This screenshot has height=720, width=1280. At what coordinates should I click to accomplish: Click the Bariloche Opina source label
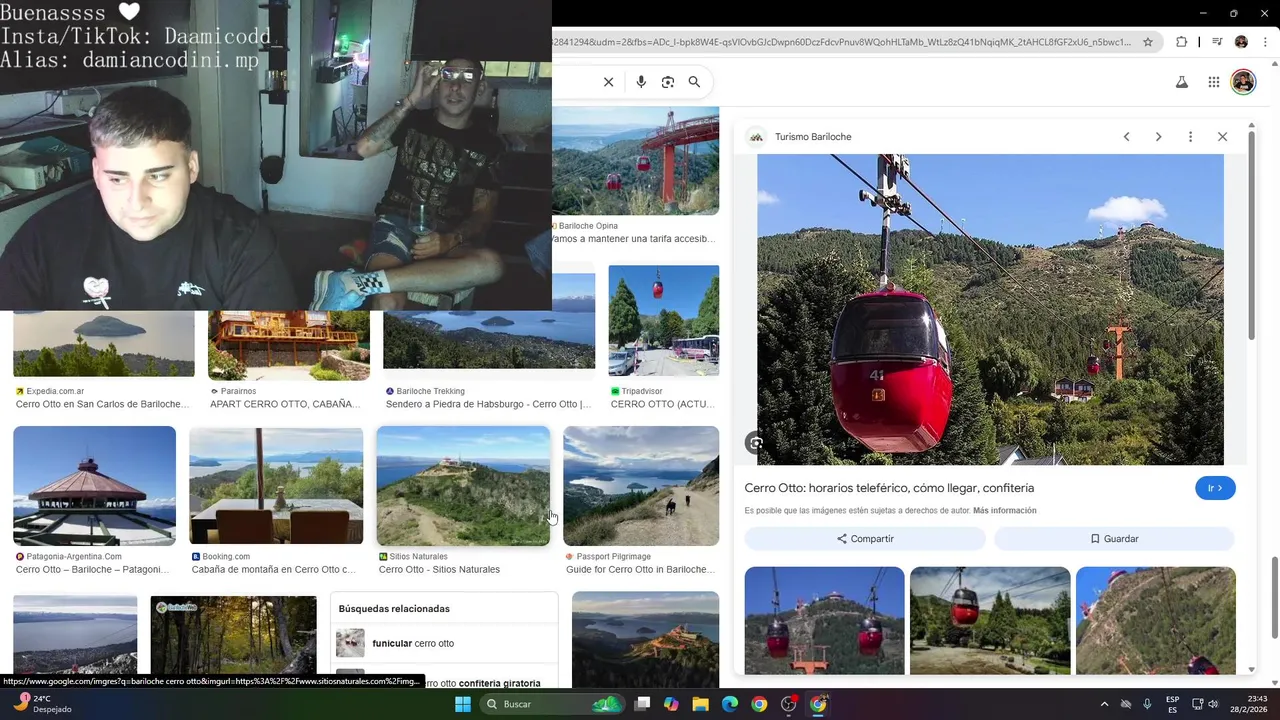click(x=588, y=226)
